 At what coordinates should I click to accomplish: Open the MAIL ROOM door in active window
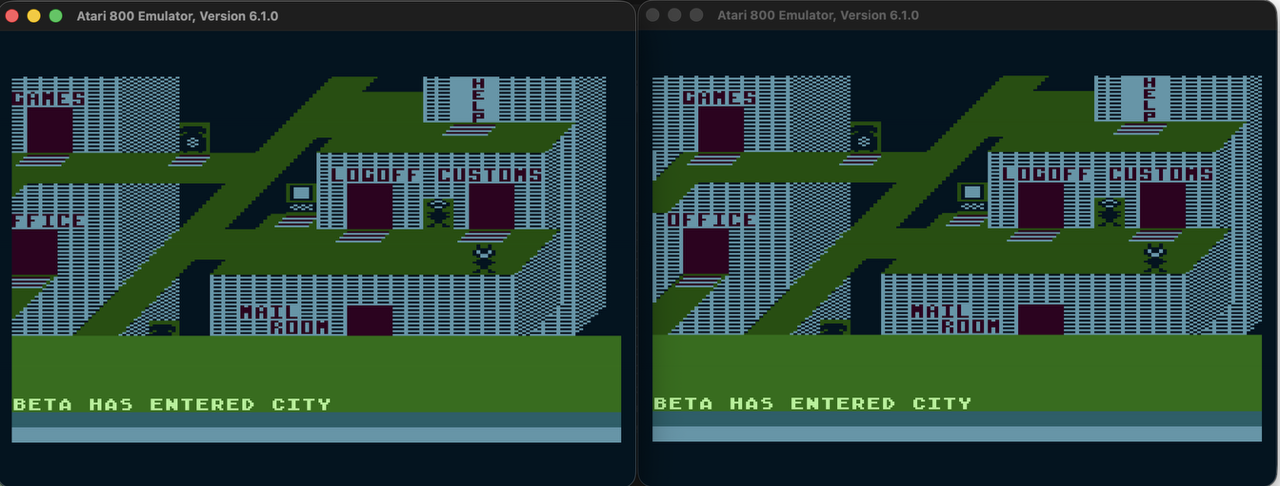coord(369,320)
